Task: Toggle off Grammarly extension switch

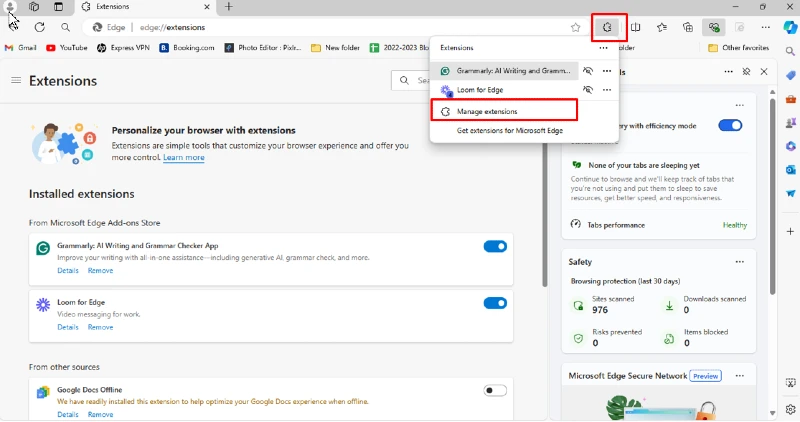Action: point(495,246)
